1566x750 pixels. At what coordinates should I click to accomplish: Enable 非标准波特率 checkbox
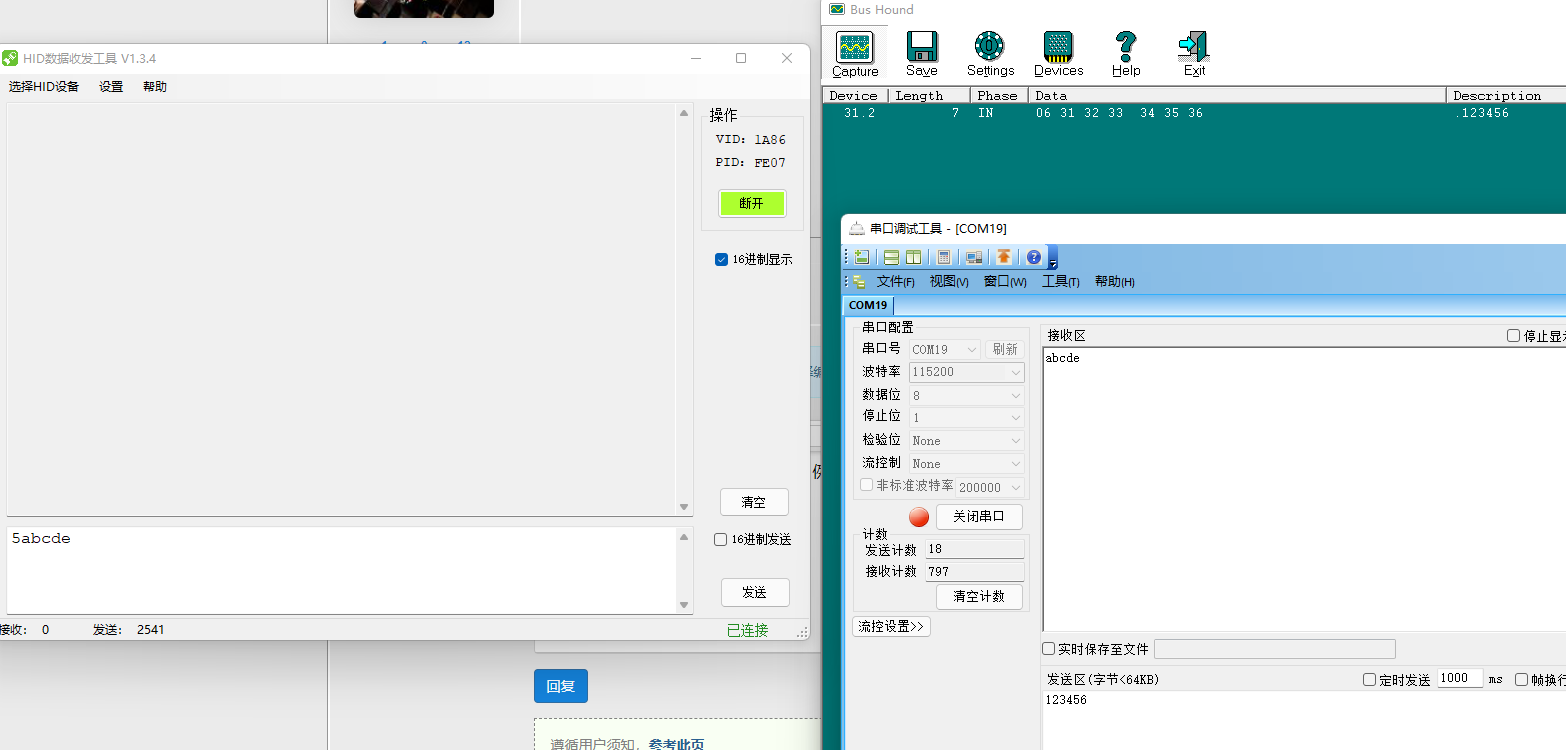[866, 485]
